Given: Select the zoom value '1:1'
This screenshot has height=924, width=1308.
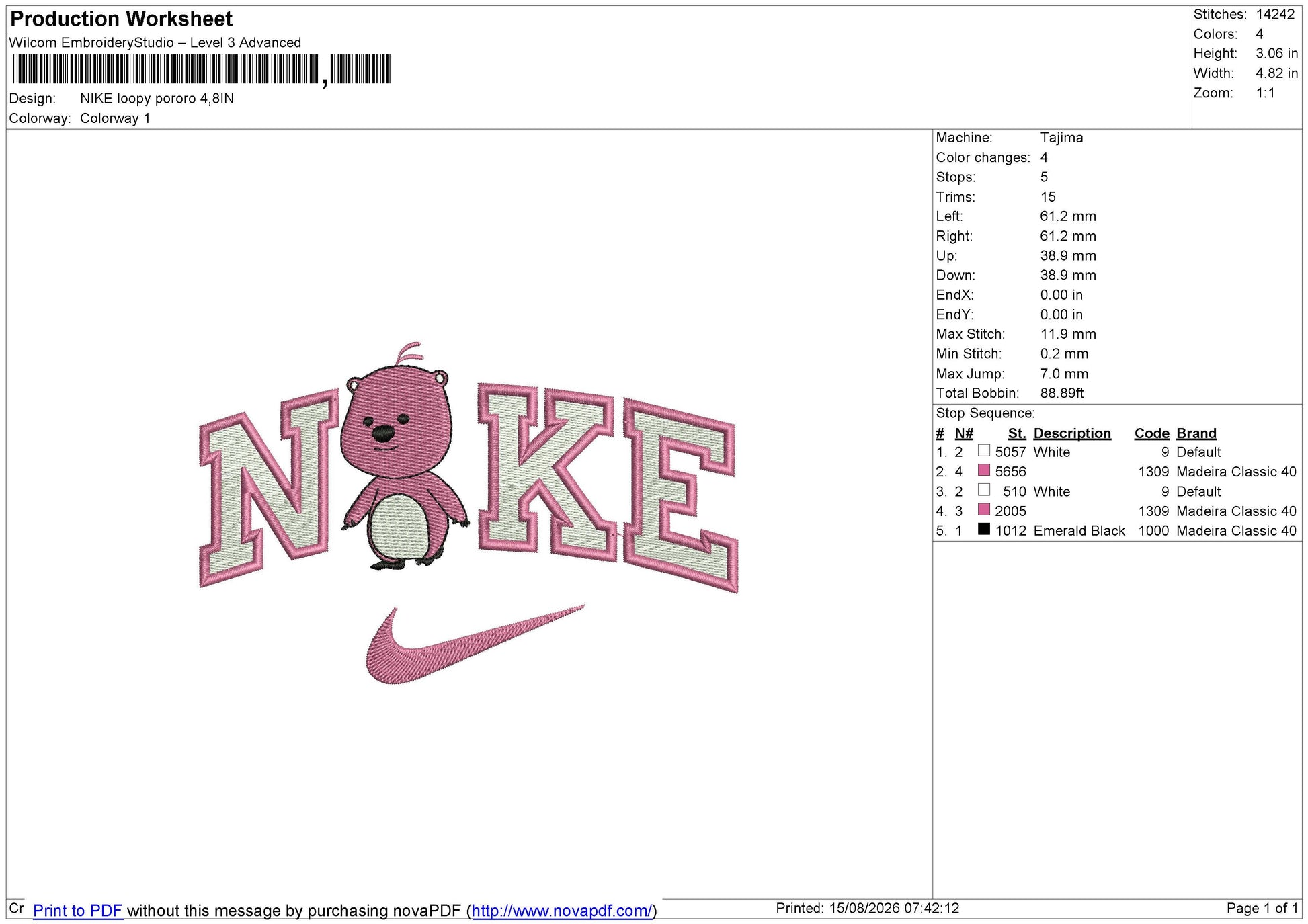Looking at the screenshot, I should click(x=1266, y=93).
